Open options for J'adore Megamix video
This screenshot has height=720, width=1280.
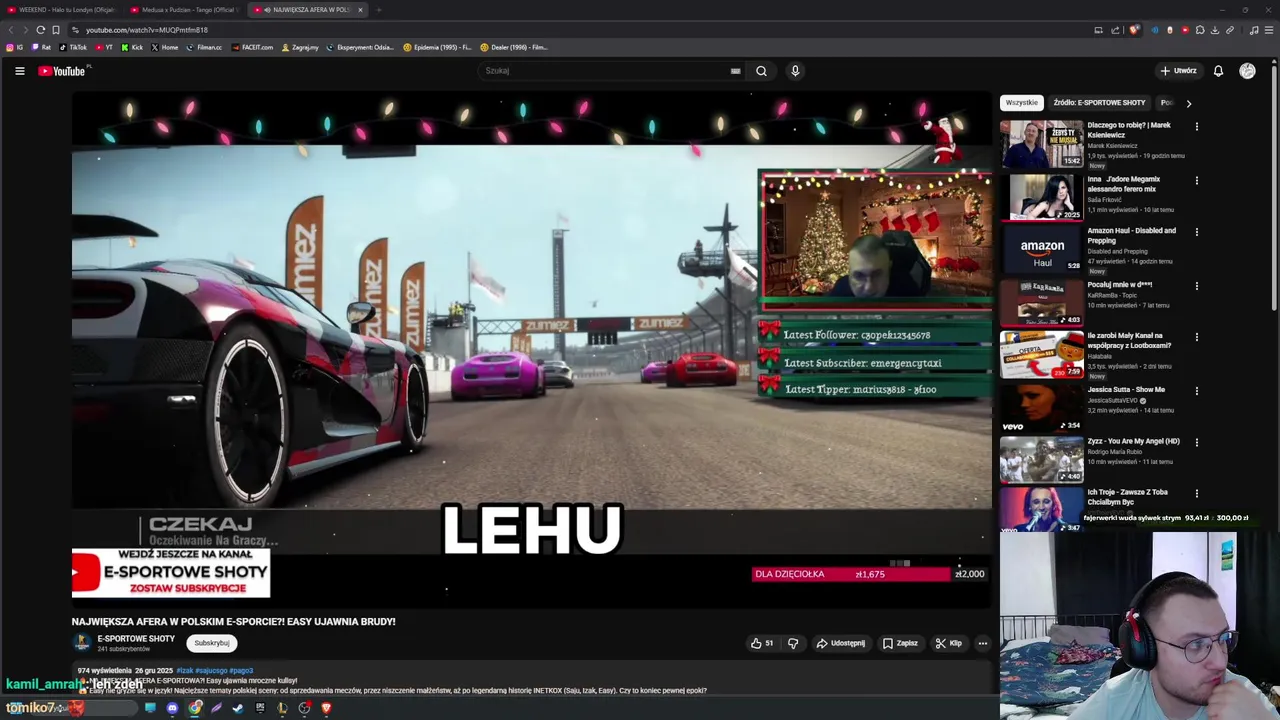point(1196,181)
